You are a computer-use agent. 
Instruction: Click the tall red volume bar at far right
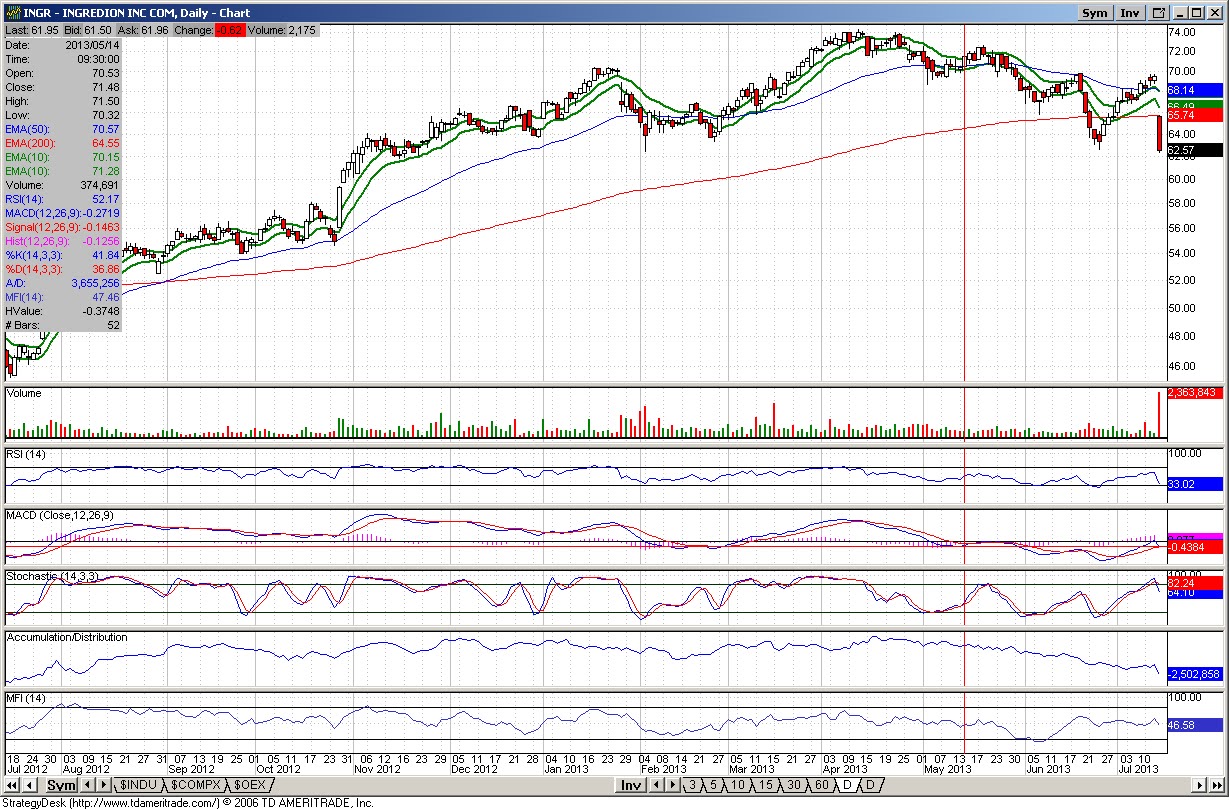pos(1159,415)
